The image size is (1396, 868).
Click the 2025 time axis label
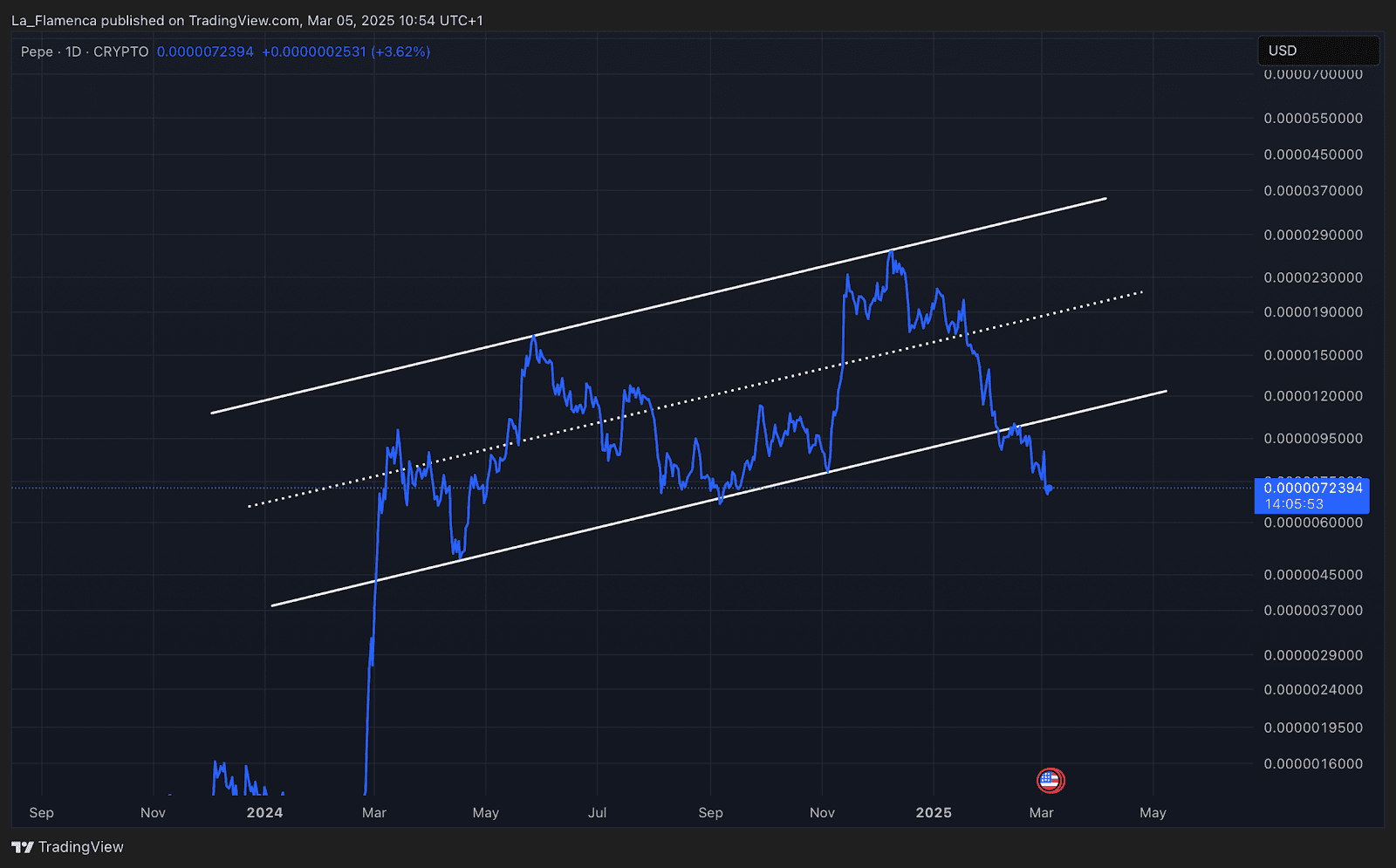tap(934, 813)
